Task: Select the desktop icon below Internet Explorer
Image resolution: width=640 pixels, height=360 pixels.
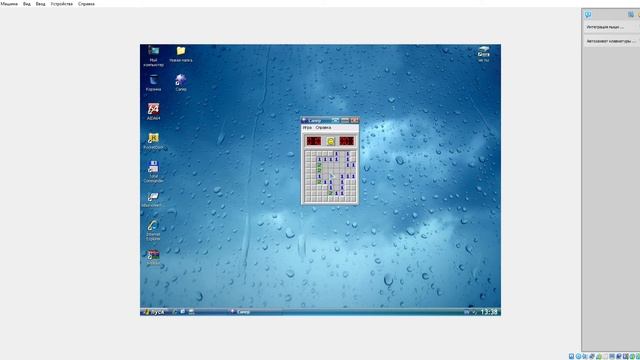Action: click(153, 258)
